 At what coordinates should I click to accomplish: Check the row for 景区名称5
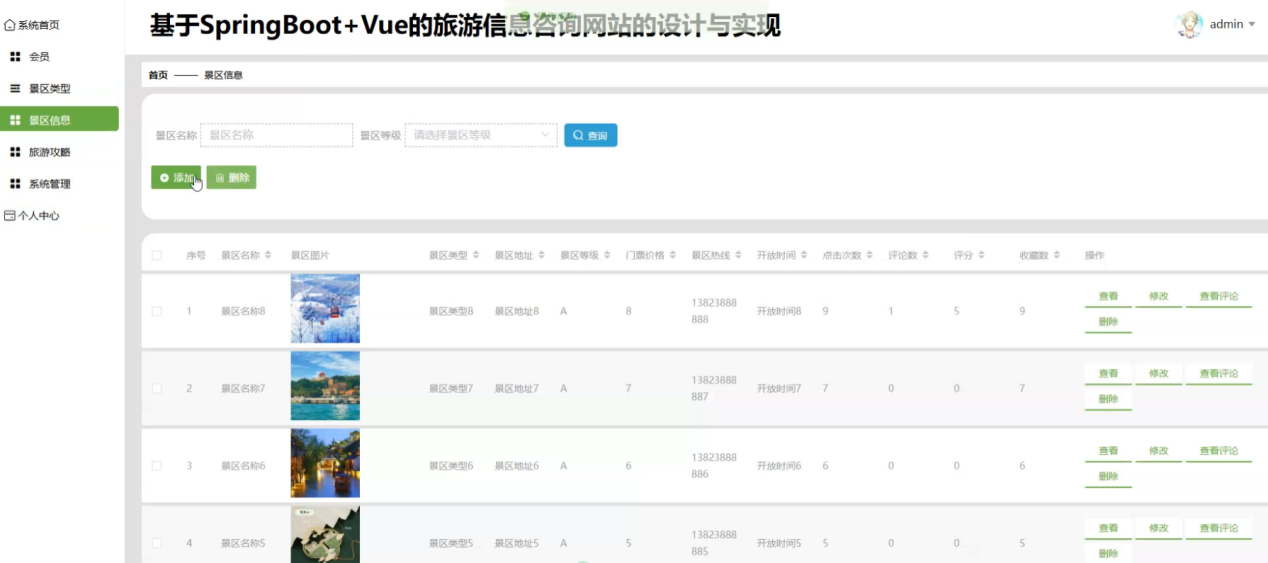(x=156, y=543)
